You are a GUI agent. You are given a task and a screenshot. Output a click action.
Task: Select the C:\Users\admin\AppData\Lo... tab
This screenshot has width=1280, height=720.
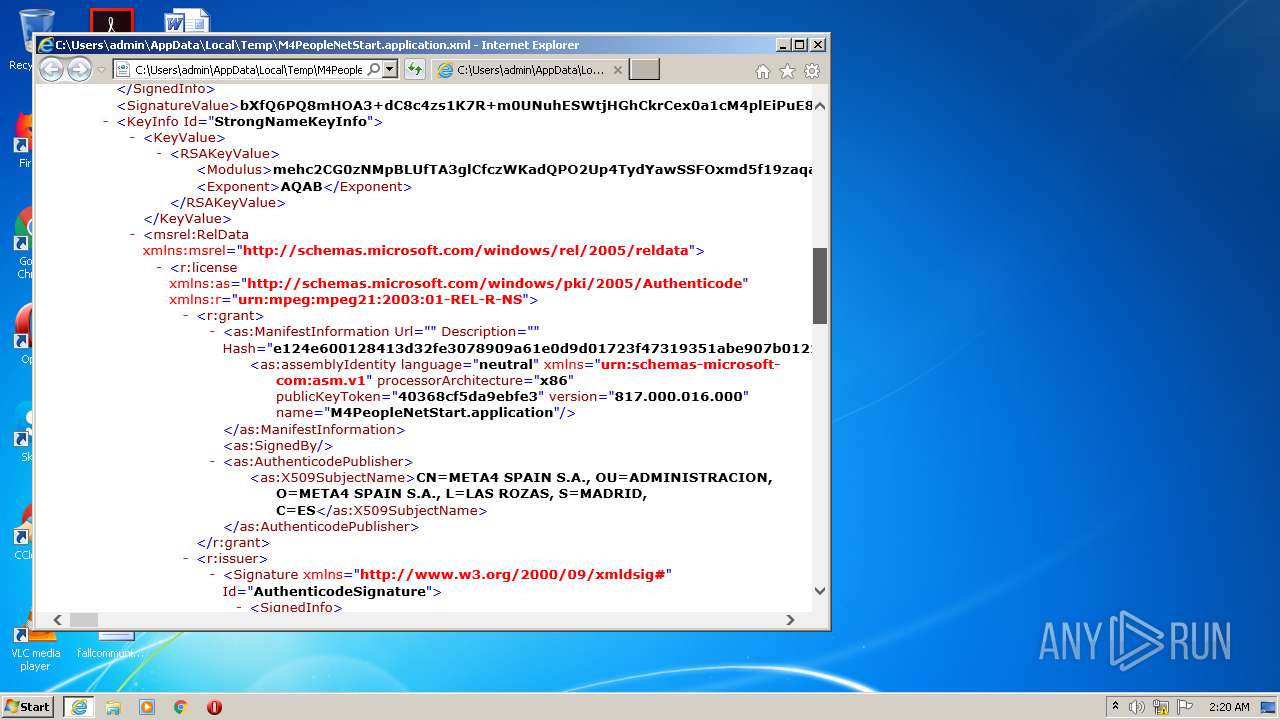point(530,69)
